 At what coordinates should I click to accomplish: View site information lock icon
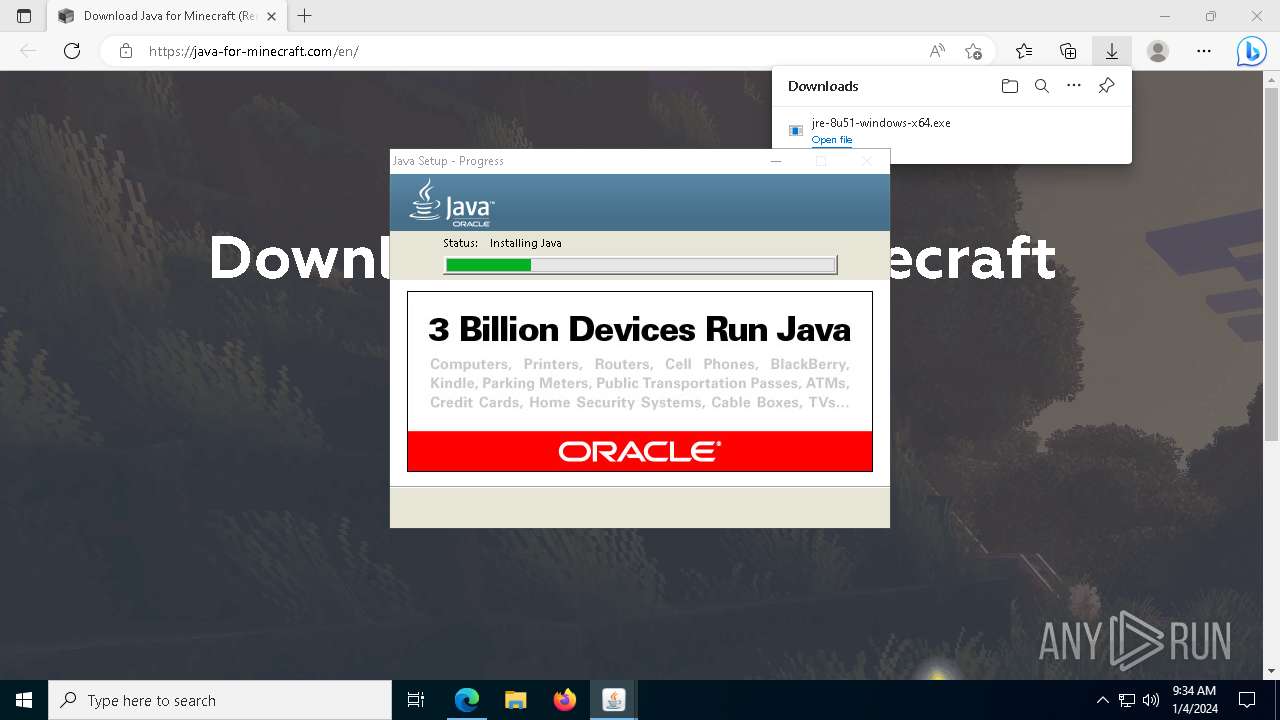point(125,51)
